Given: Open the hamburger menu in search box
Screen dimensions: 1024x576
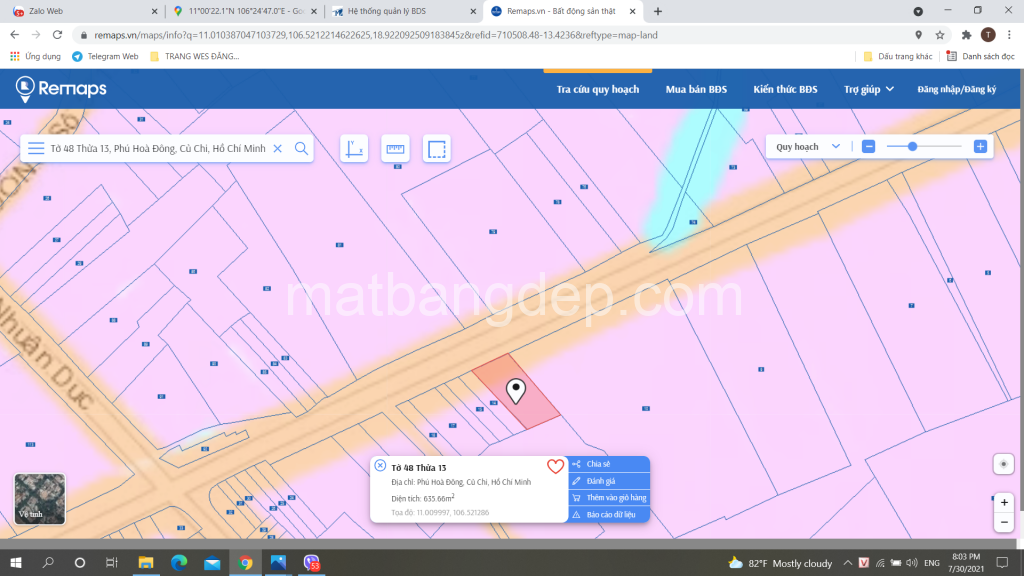Looking at the screenshot, I should 36,148.
